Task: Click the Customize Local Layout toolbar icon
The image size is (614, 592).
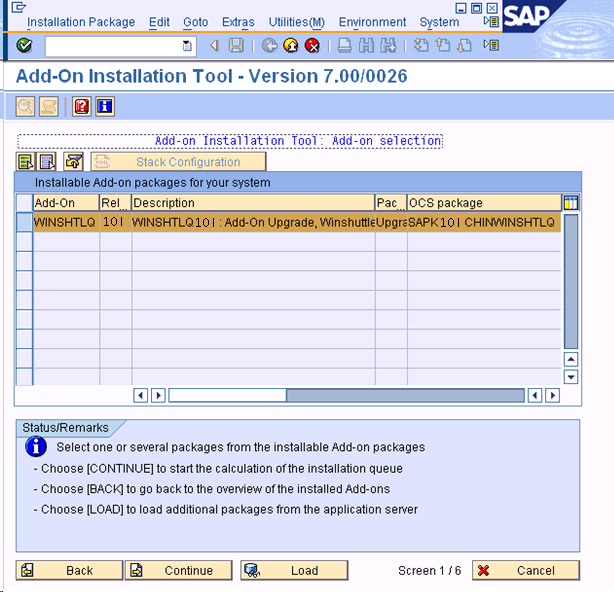Action: (x=491, y=46)
